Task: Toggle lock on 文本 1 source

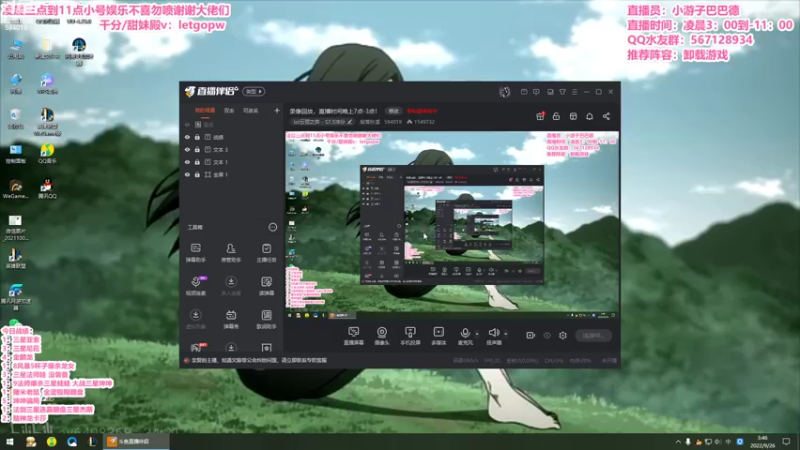Action: click(x=197, y=162)
